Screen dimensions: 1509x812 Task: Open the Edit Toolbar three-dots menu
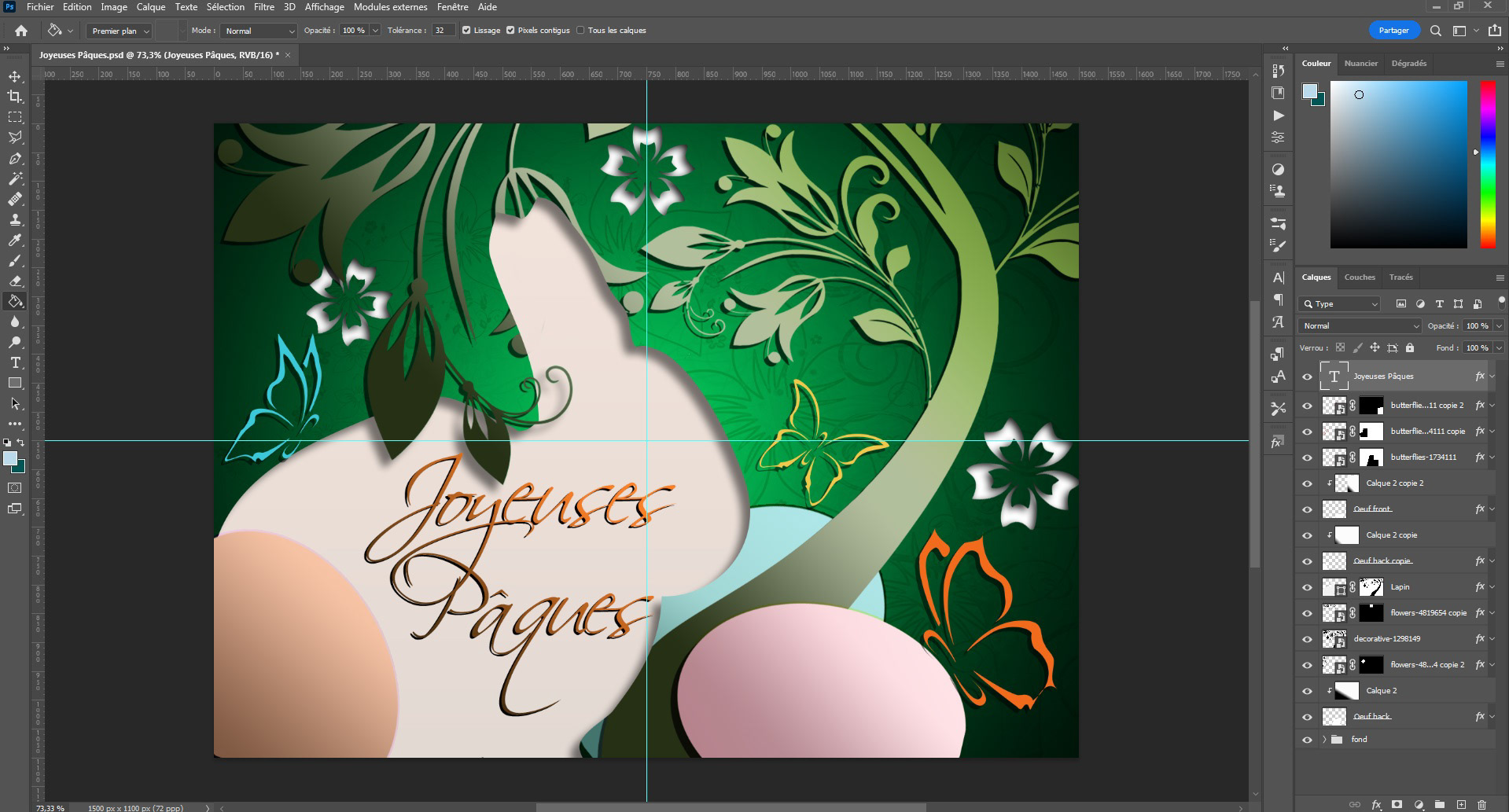(15, 424)
